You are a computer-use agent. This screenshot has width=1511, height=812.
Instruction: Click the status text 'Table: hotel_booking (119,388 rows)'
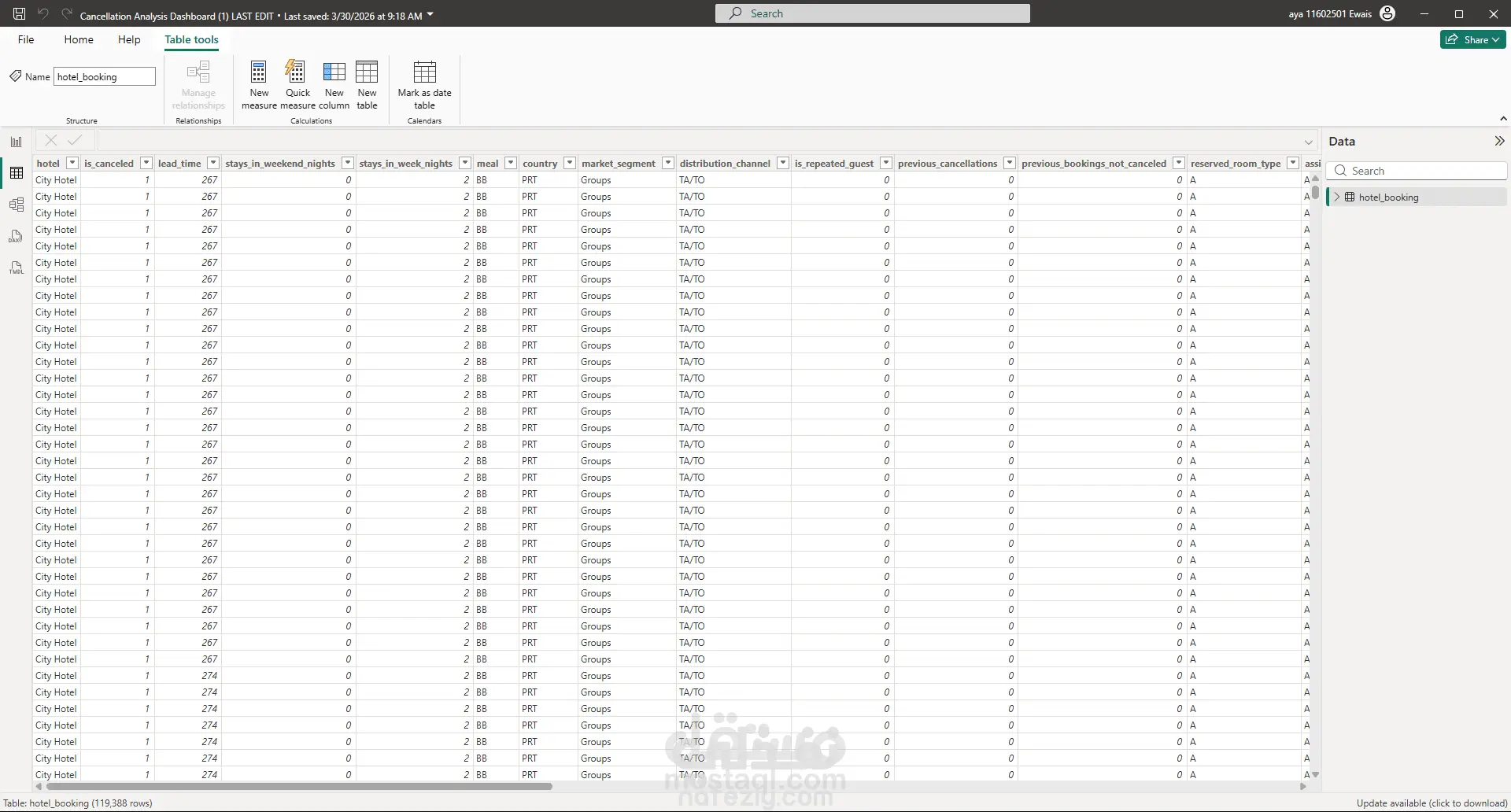(78, 803)
